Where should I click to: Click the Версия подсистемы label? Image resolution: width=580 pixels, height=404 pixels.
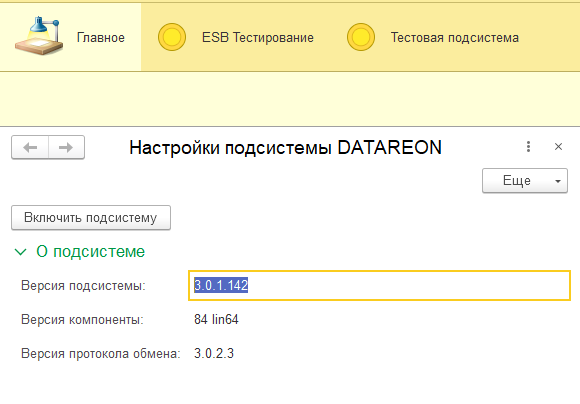(x=83, y=286)
